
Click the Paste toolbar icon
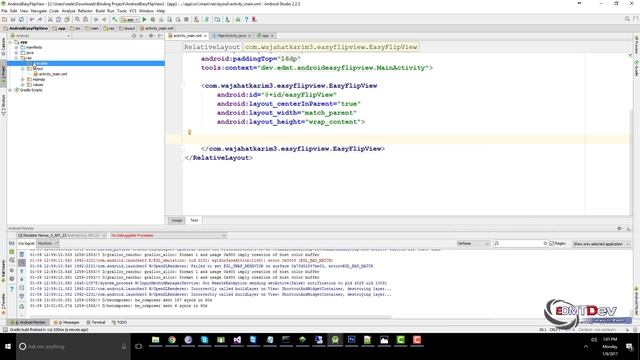pos(67,20)
